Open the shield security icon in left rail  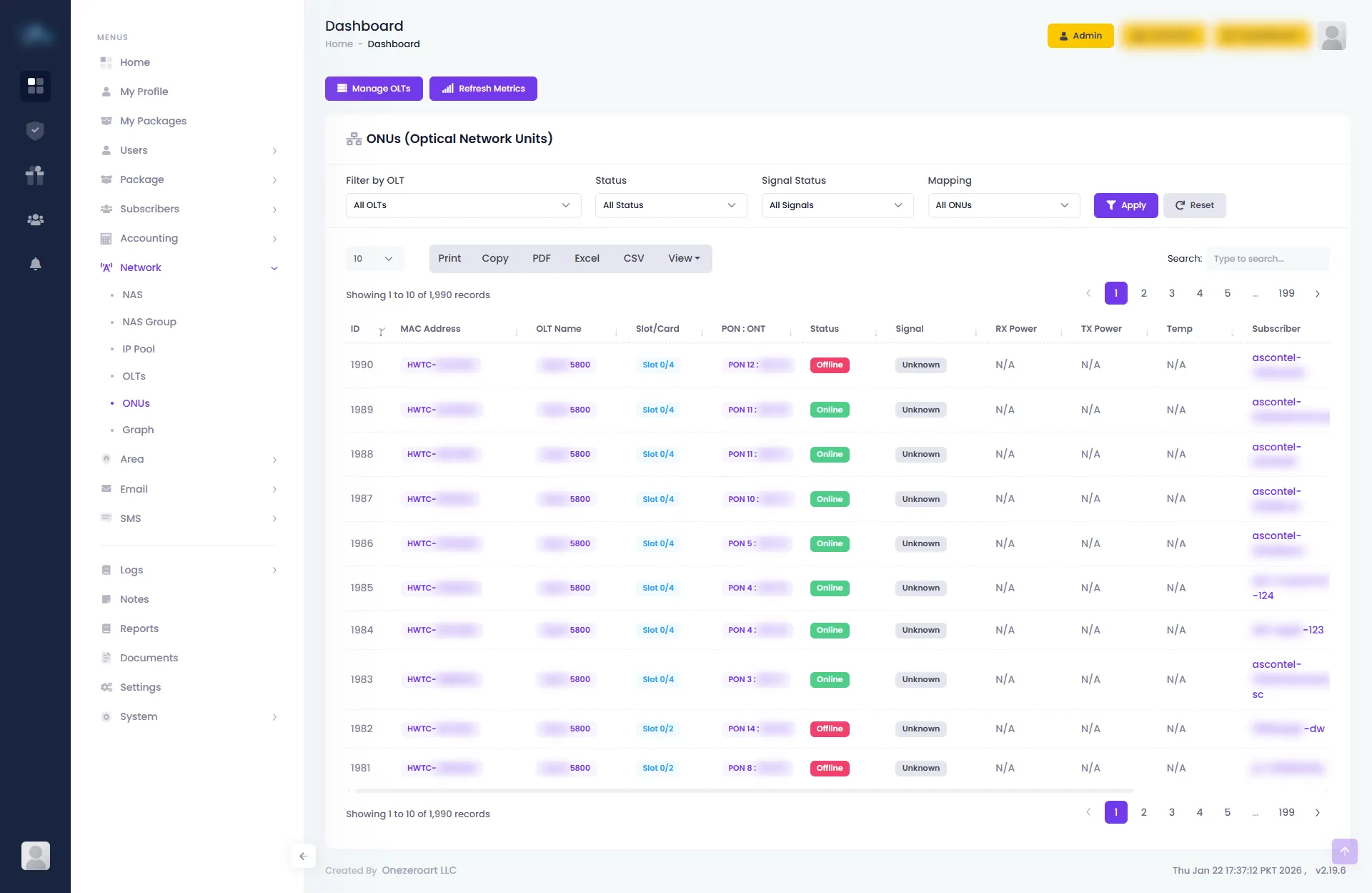tap(35, 130)
